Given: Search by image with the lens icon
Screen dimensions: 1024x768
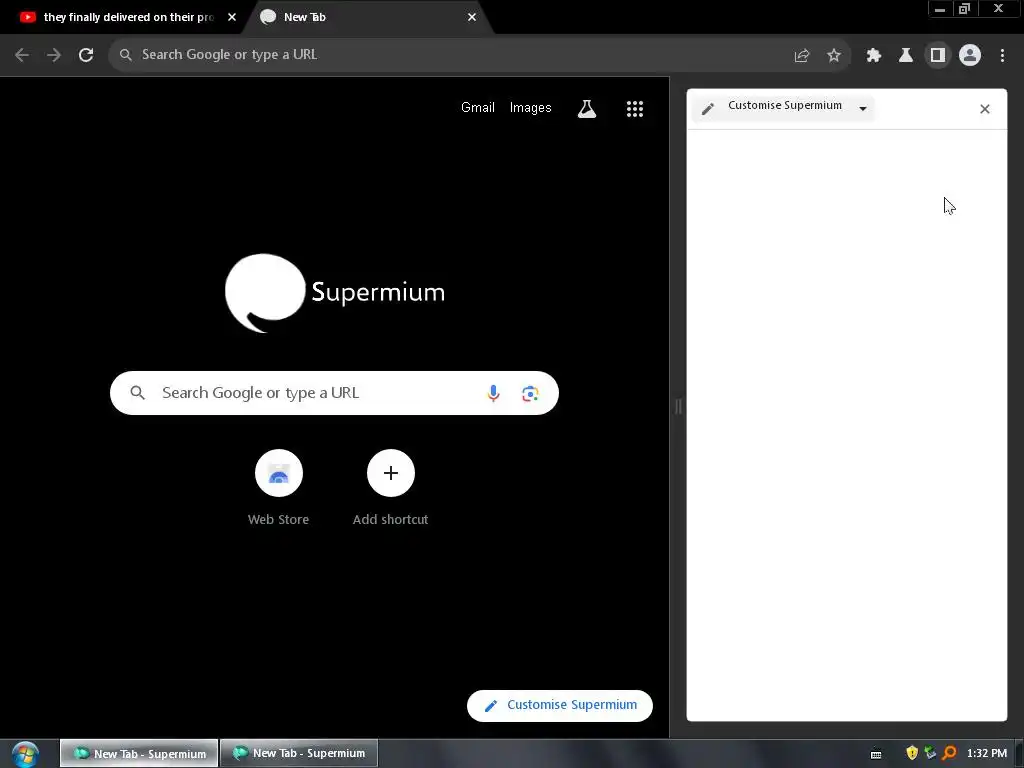Looking at the screenshot, I should pyautogui.click(x=530, y=393).
